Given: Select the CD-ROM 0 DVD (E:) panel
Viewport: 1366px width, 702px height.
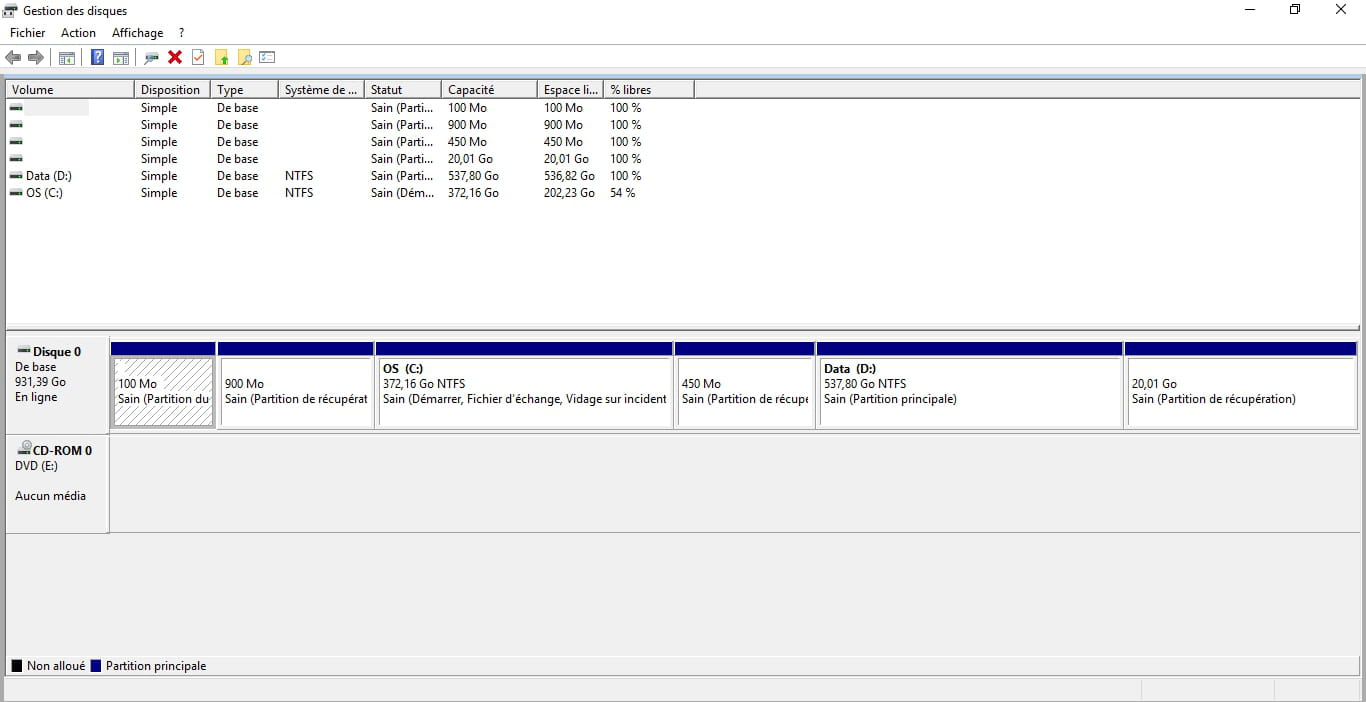Looking at the screenshot, I should pyautogui.click(x=58, y=484).
